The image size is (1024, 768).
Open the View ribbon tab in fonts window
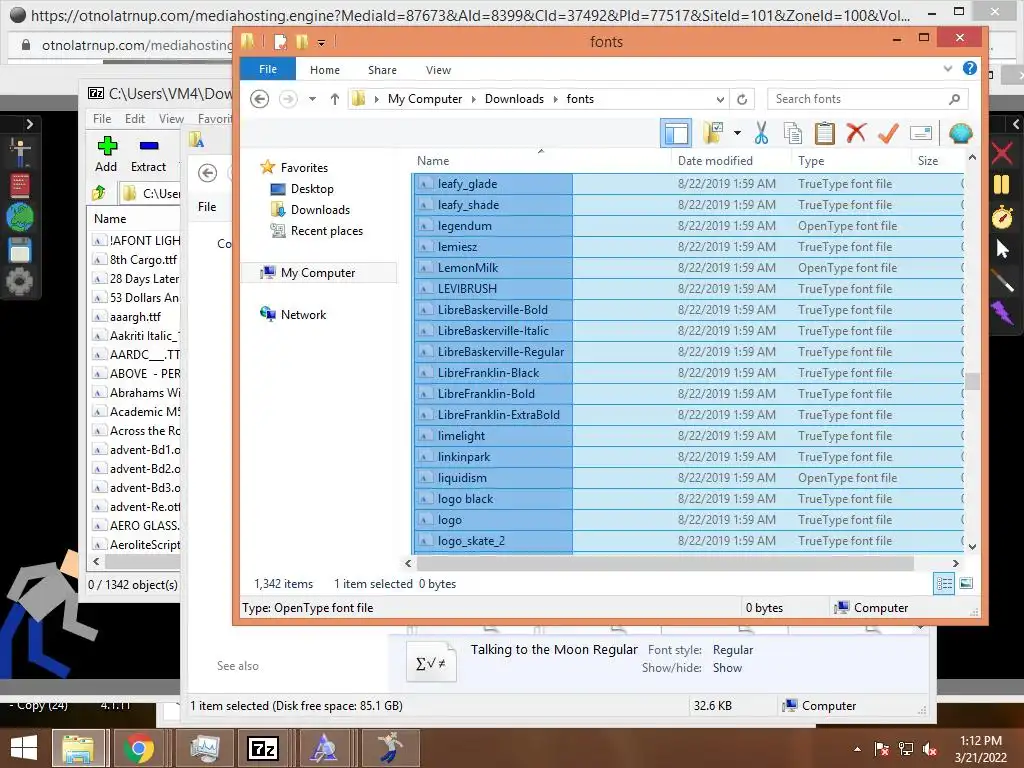(438, 70)
